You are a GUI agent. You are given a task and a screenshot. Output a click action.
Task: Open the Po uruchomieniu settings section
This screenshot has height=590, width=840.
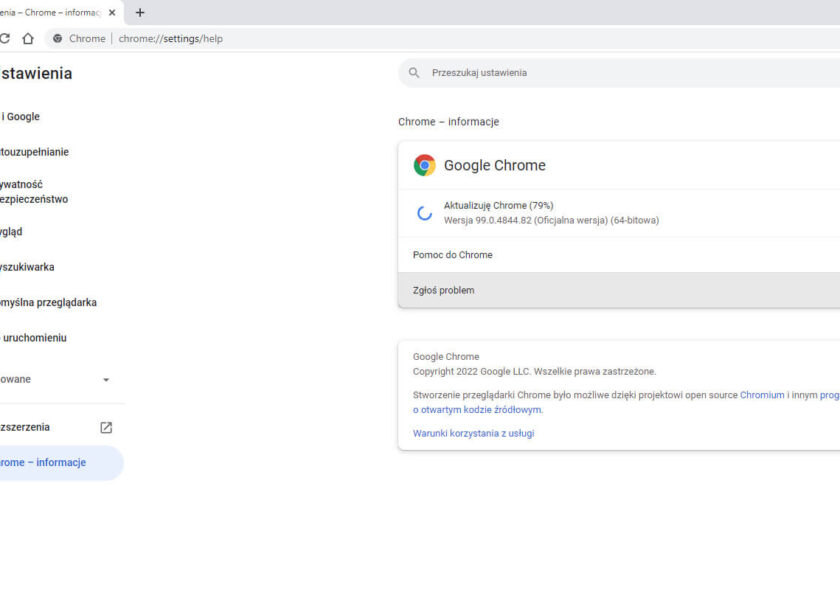33,338
